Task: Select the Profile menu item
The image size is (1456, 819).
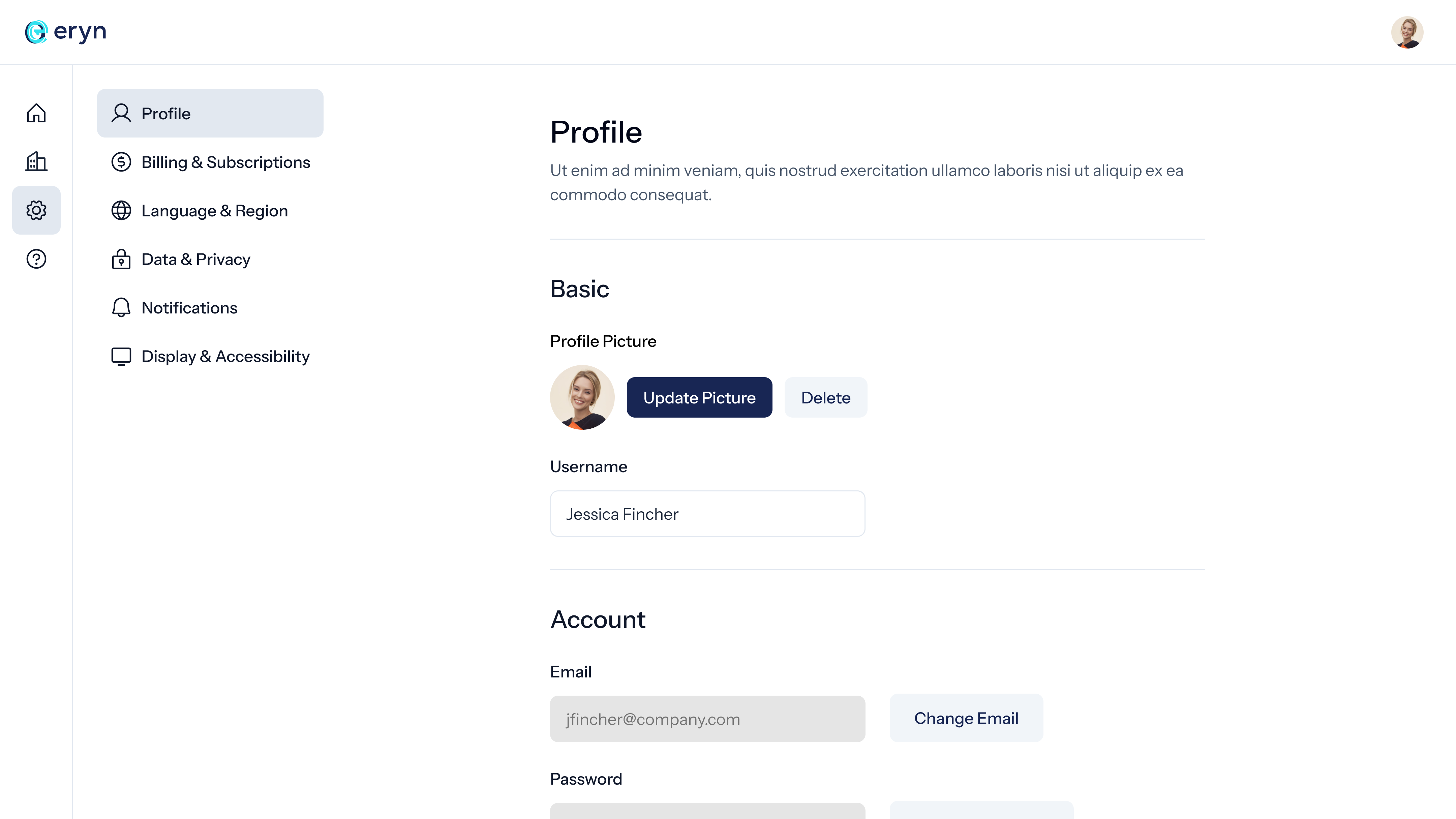Action: (x=210, y=113)
